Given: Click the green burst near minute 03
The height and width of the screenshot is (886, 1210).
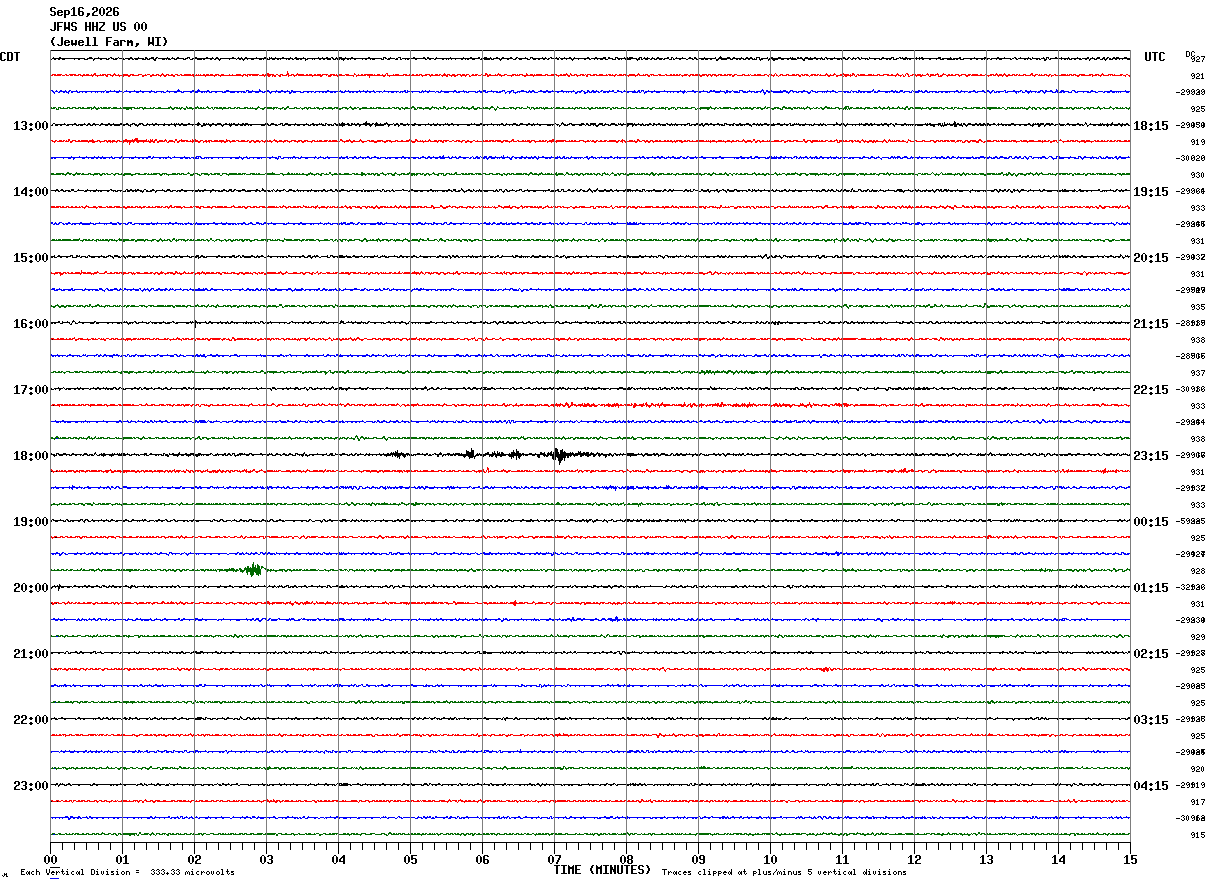Looking at the screenshot, I should coord(253,570).
